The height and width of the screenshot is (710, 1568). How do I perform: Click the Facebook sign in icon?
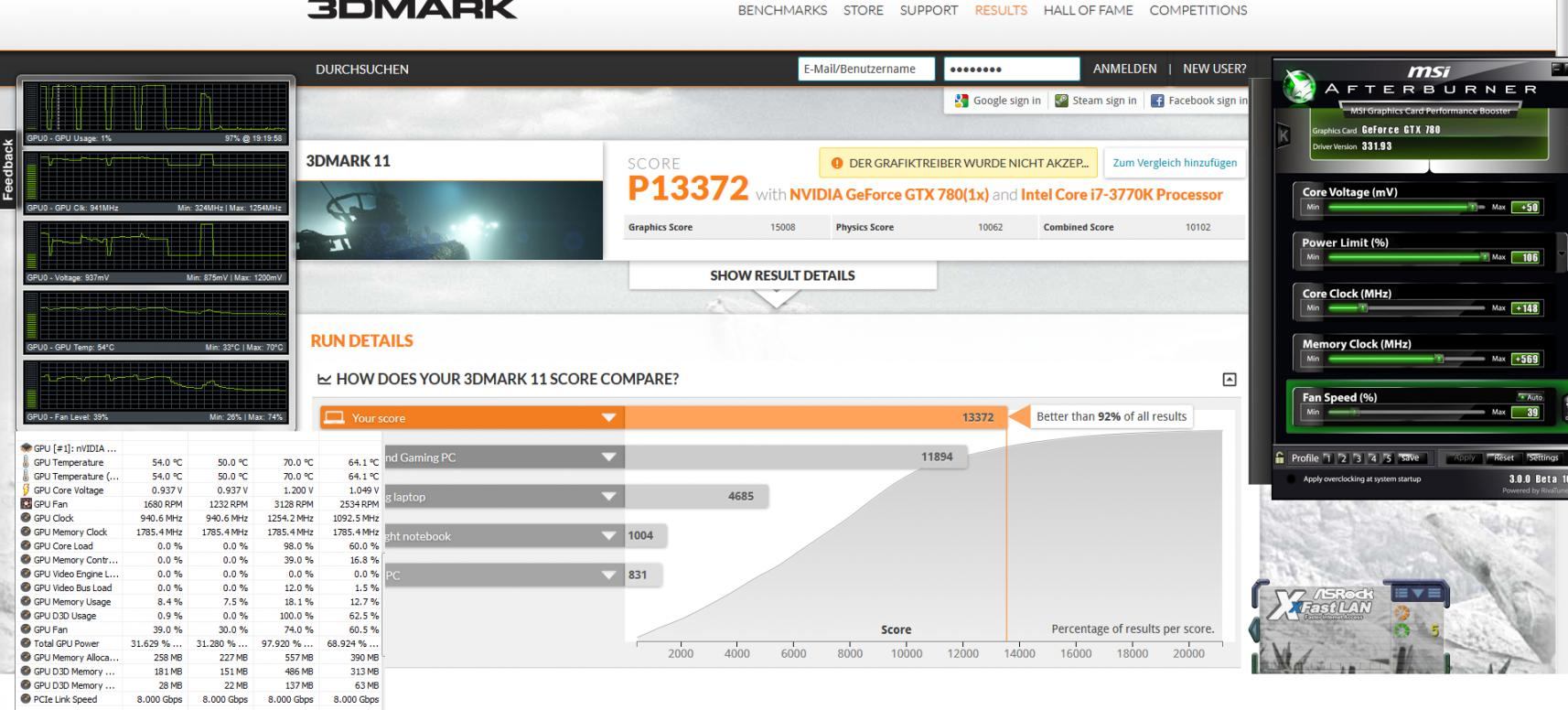tap(1157, 101)
